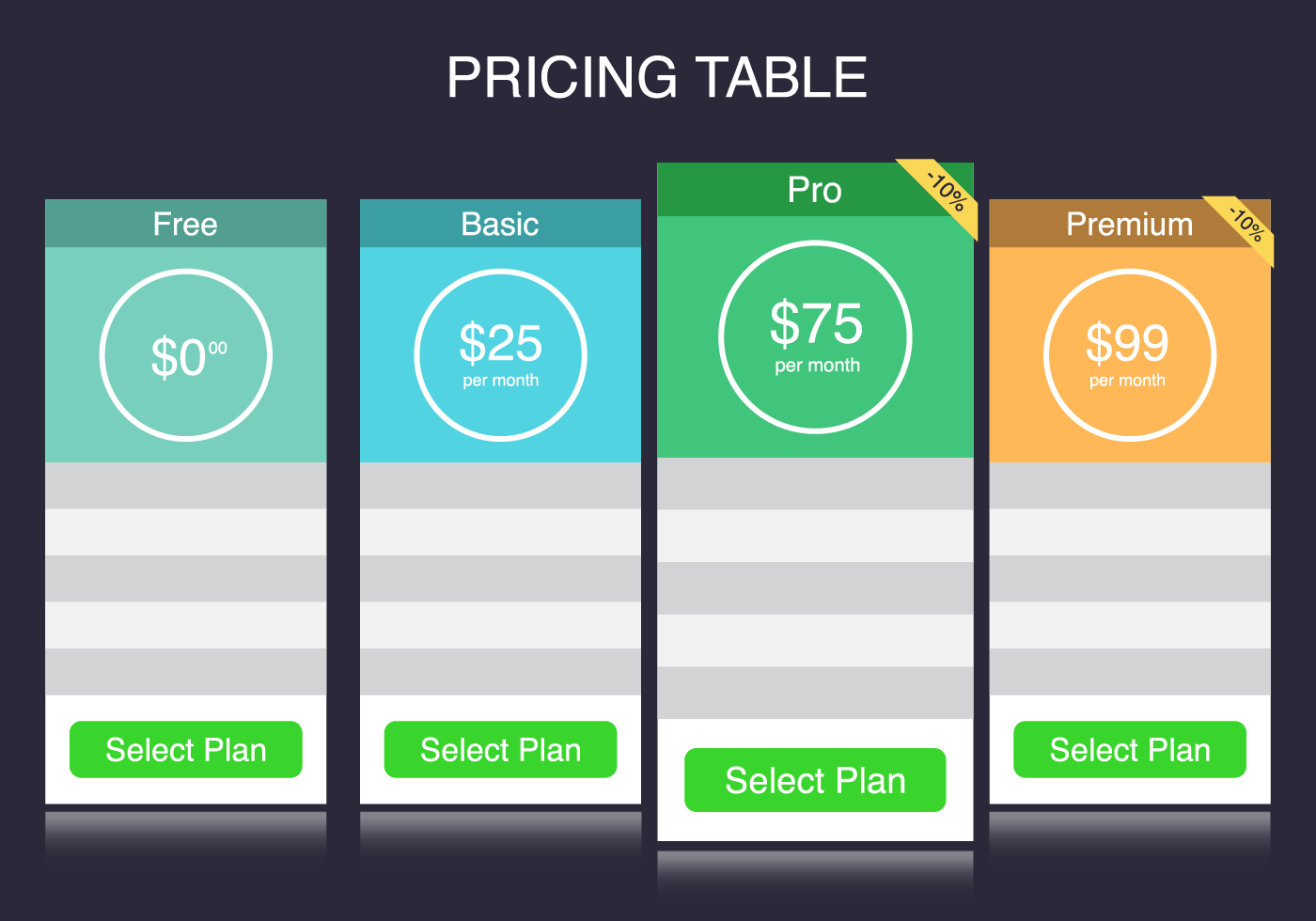Screen dimensions: 1316x921
Task: Open the Pro plan header
Action: (x=815, y=190)
